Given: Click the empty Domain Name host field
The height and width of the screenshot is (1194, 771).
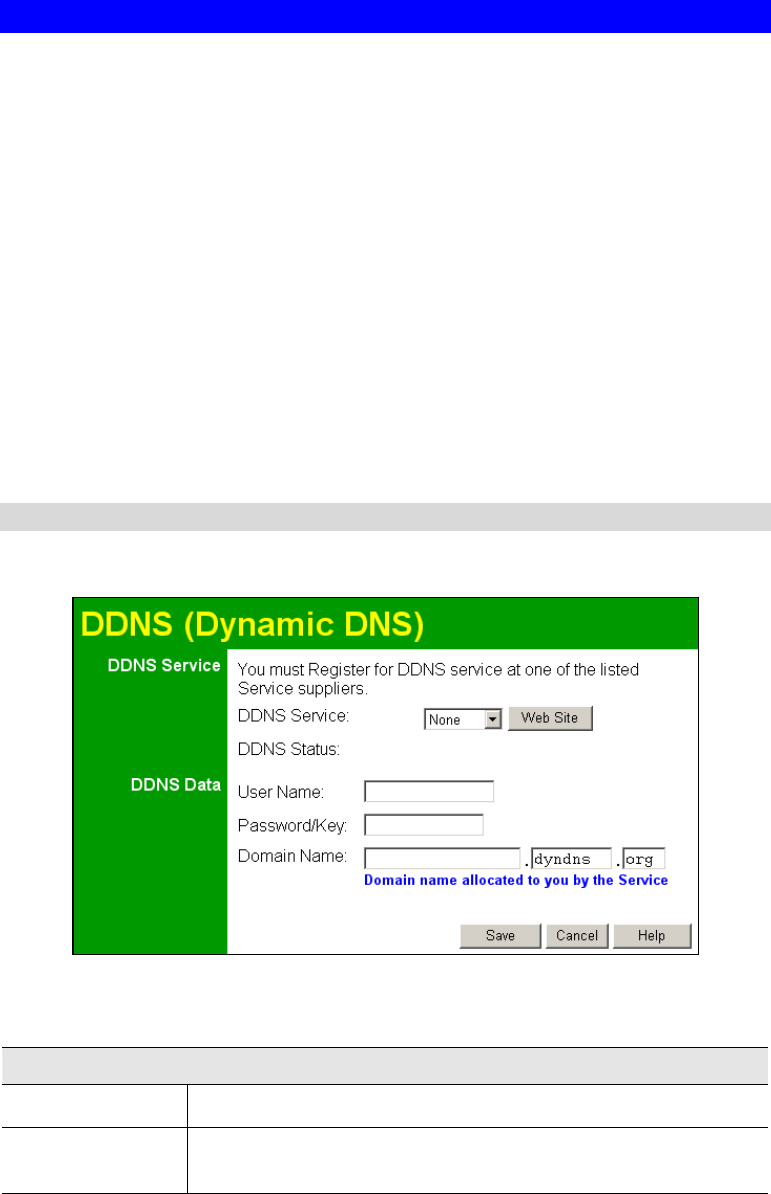Looking at the screenshot, I should (x=442, y=859).
